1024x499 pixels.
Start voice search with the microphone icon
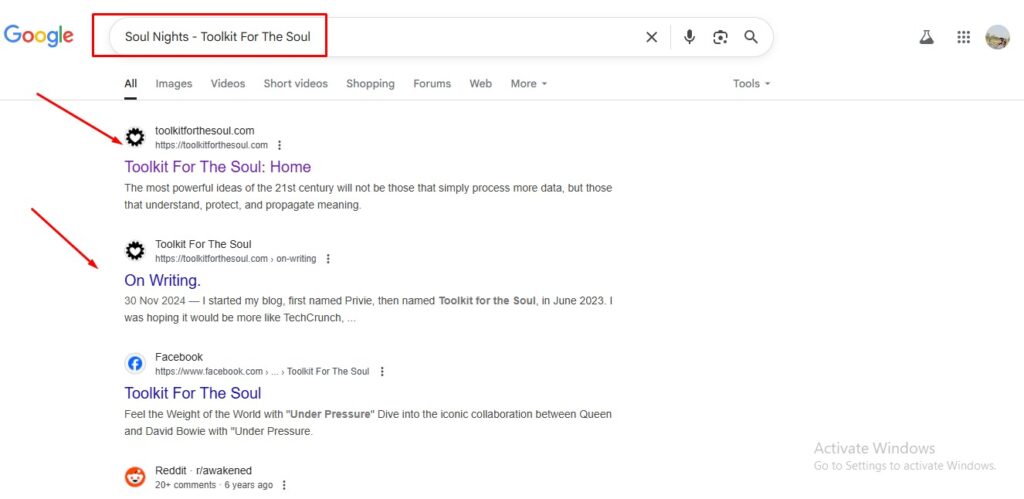pyautogui.click(x=689, y=37)
